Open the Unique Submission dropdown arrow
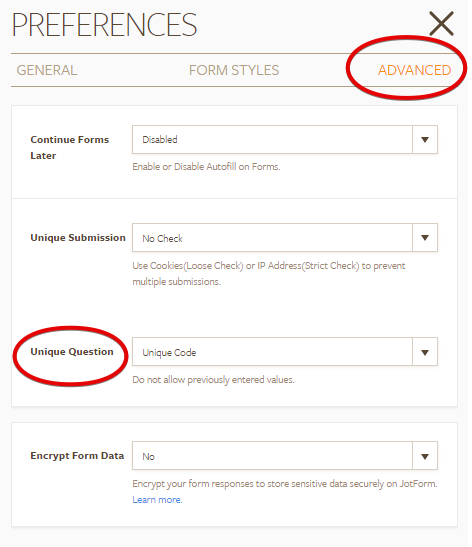 (425, 238)
